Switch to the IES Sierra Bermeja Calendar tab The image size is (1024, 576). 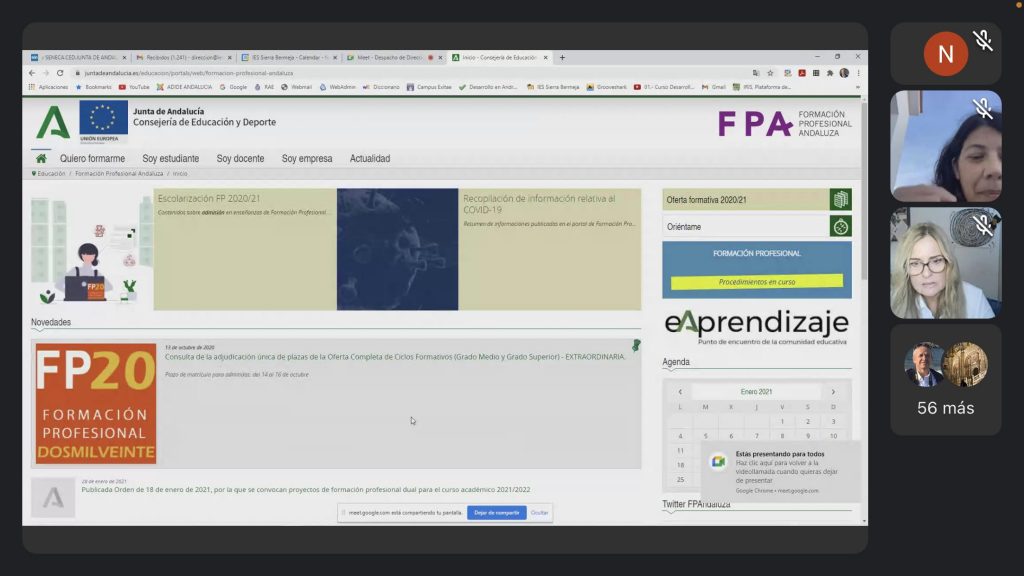point(288,57)
